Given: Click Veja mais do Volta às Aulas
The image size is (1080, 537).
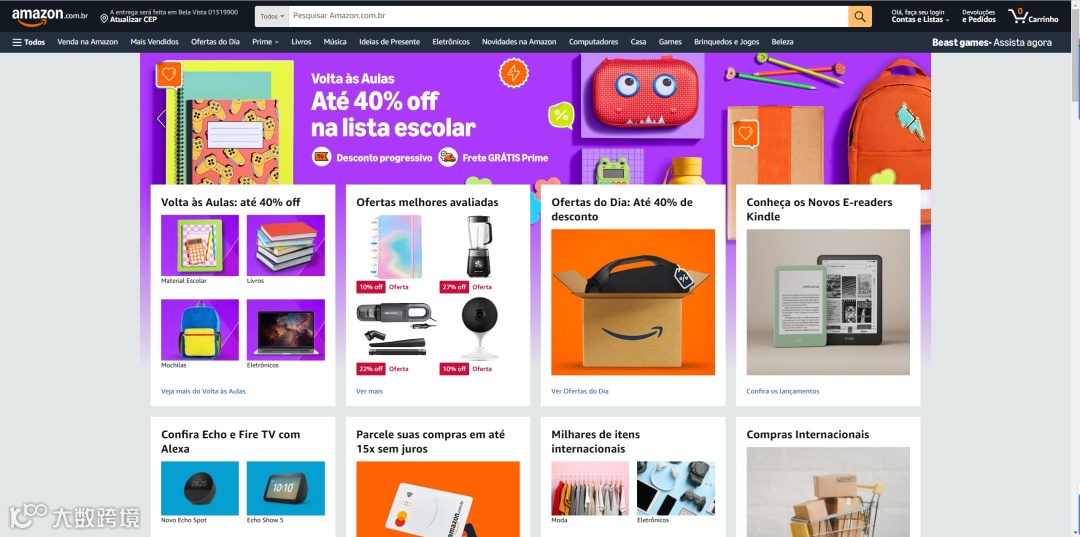Looking at the screenshot, I should 203,391.
